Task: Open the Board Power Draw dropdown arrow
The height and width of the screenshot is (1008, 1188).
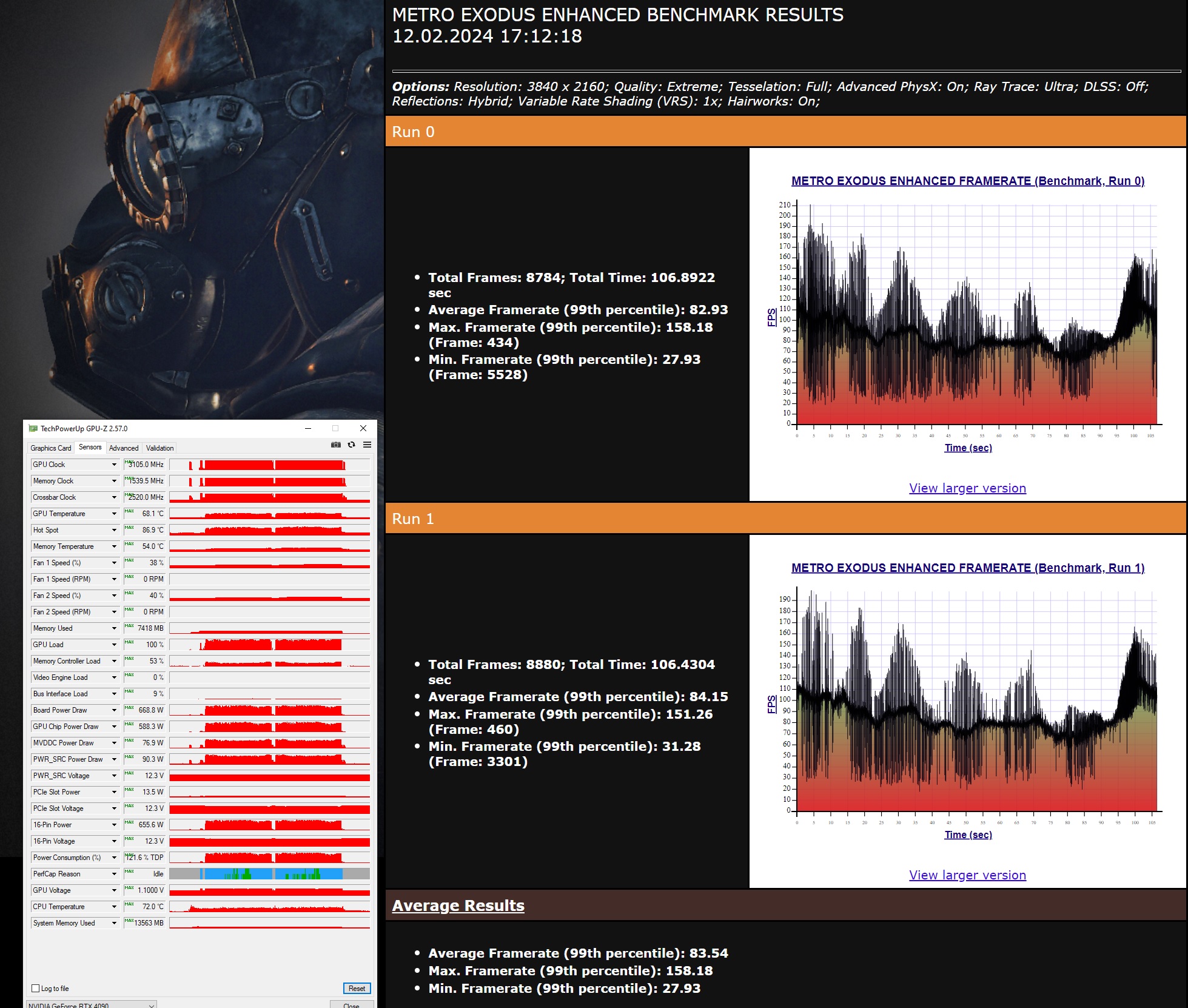Action: [114, 710]
